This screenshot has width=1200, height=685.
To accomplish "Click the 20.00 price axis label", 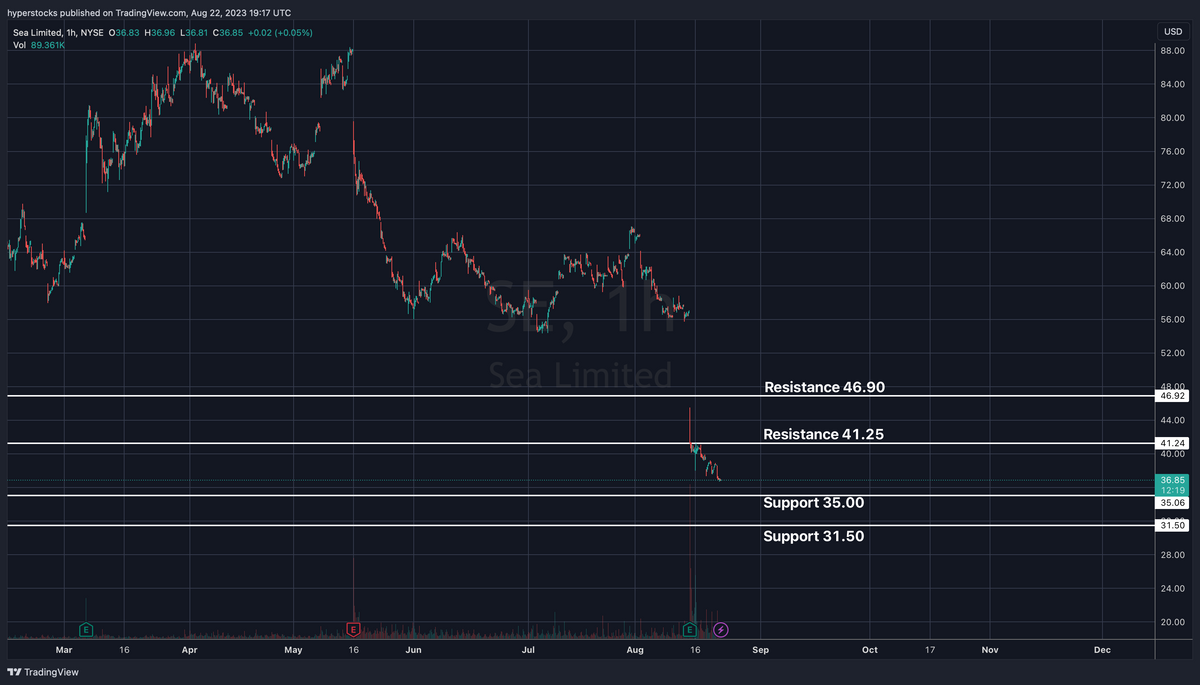I will coord(1172,622).
